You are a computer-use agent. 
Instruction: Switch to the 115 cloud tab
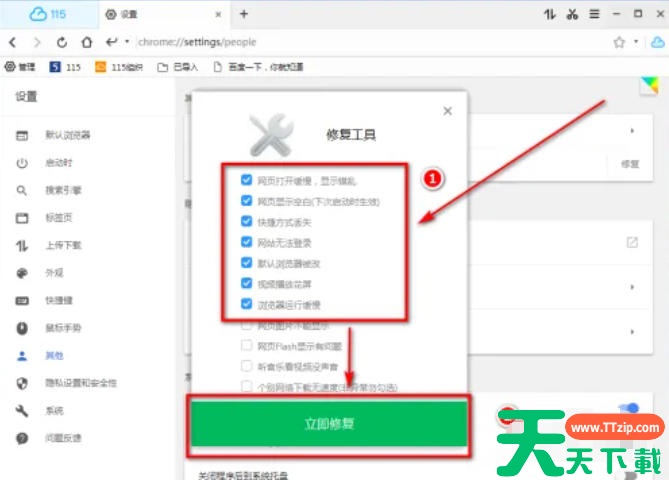(48, 15)
